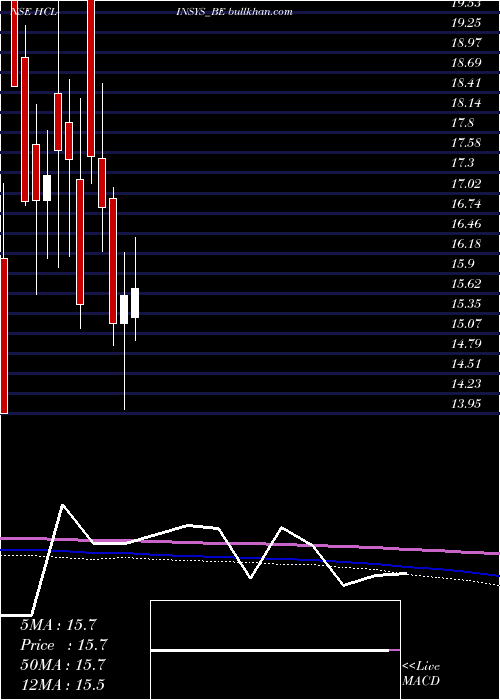Click the 5MA : 15.7 readout
The width and height of the screenshot is (500, 700).
(58, 625)
